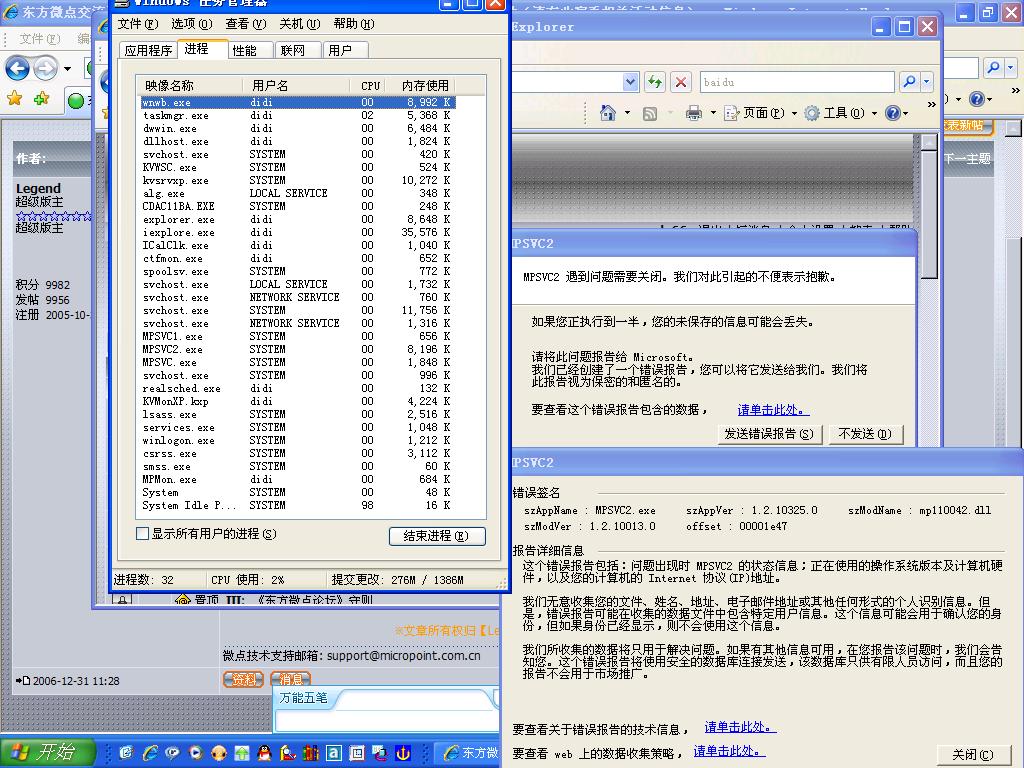Viewport: 1024px width, 768px height.
Task: Click the magnifier search quick launch icon
Action: coord(287,753)
